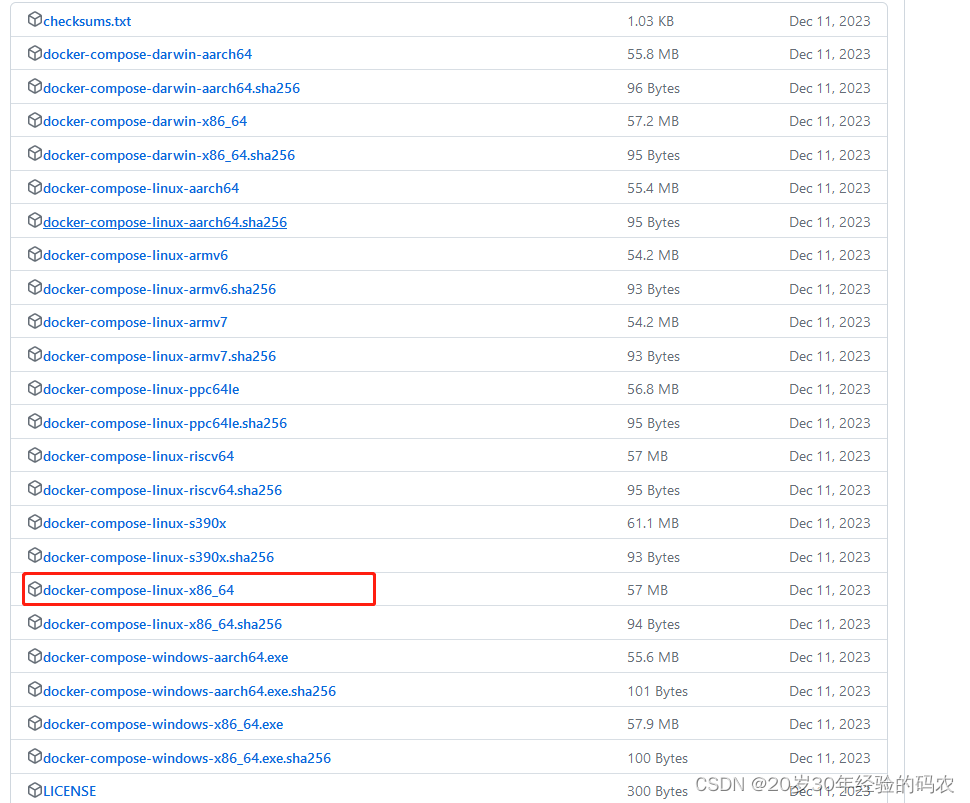Screen dimensions: 970x803
Task: Open docker-compose-darwin-aarch64.sha256 link
Action: (171, 88)
